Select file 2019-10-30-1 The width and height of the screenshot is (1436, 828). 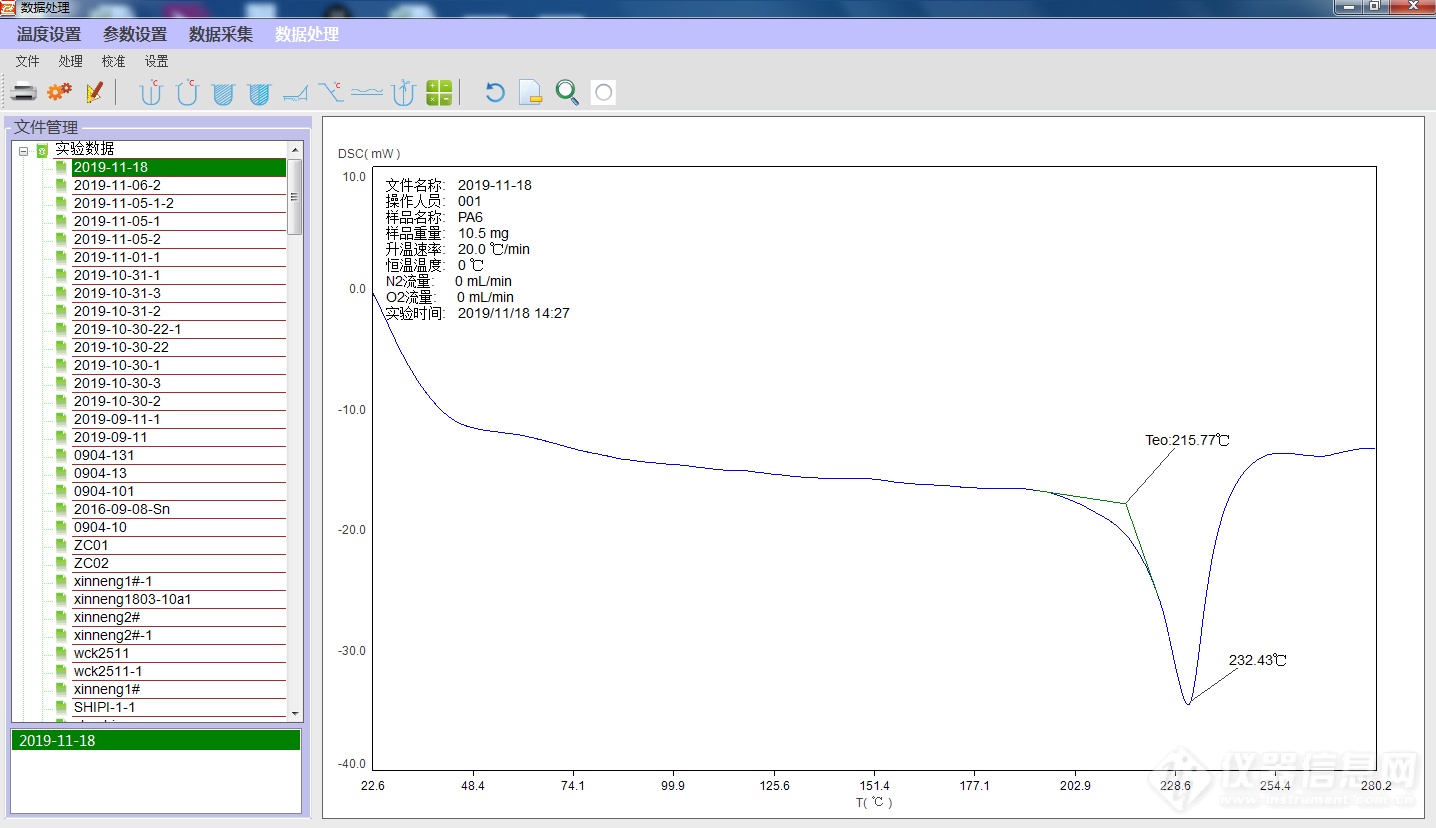(x=179, y=365)
